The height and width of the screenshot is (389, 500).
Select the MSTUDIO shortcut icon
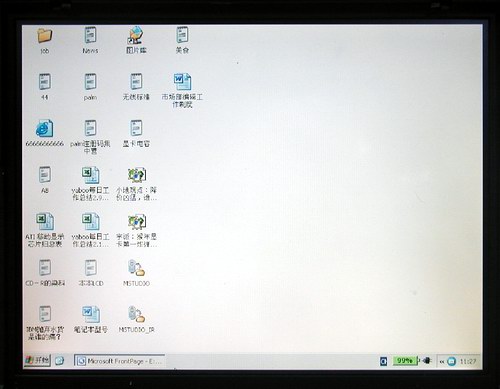click(136, 268)
